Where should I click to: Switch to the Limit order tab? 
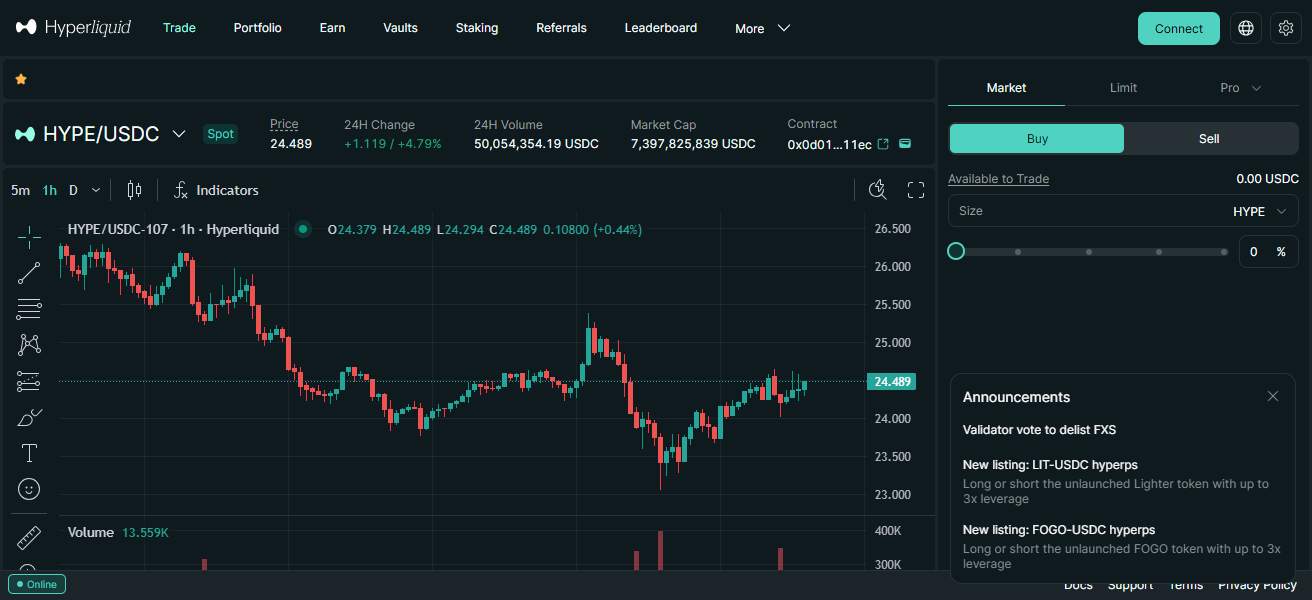tap(1123, 88)
